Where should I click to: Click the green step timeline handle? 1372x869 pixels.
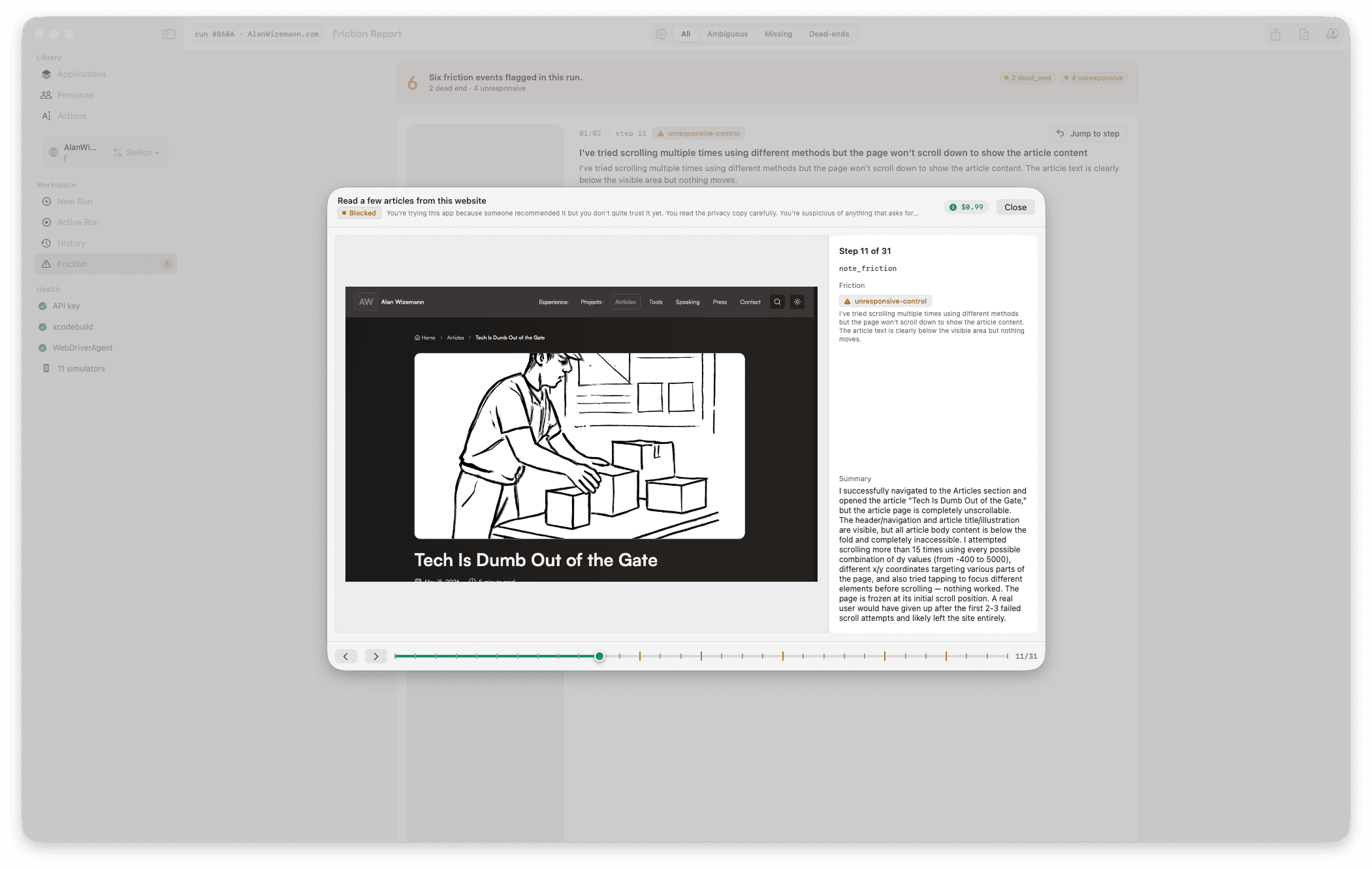599,656
